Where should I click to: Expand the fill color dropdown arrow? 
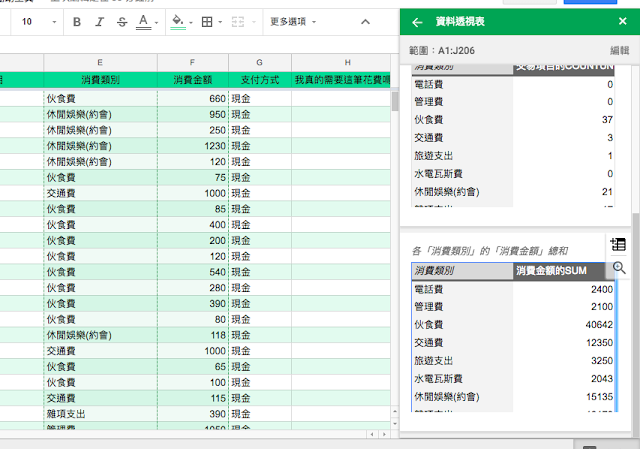[191, 22]
